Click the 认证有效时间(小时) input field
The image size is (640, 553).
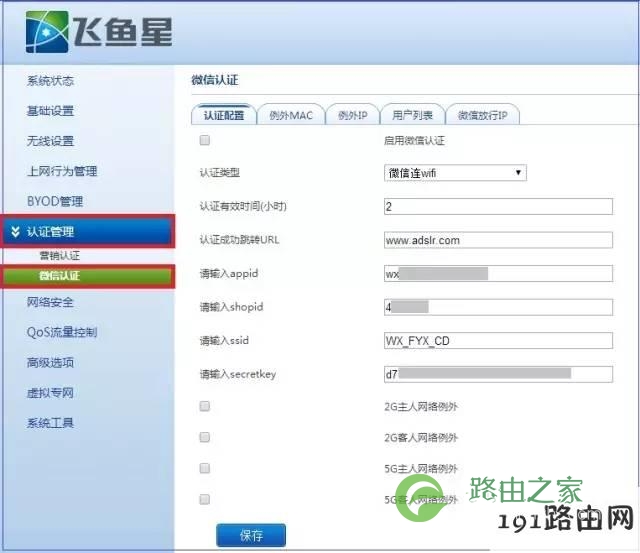click(498, 207)
